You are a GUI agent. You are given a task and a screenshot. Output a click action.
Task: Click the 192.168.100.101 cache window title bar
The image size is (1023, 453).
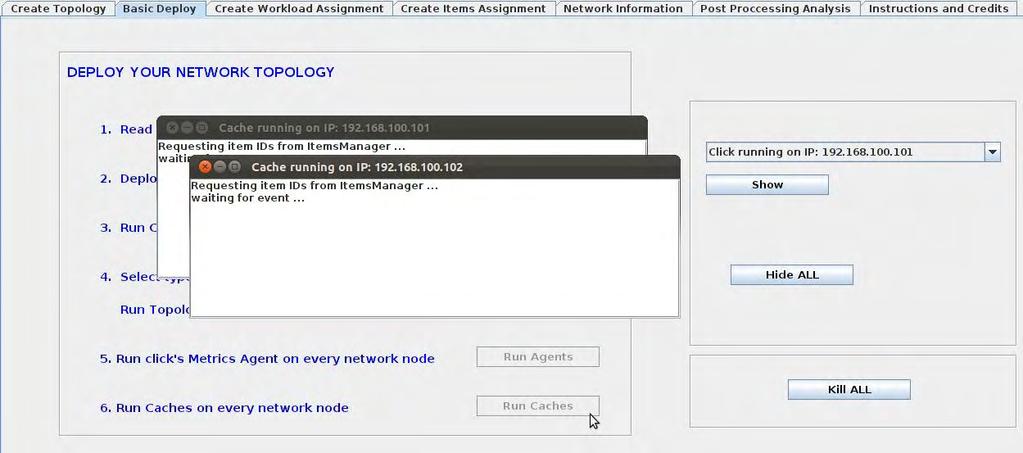402,127
